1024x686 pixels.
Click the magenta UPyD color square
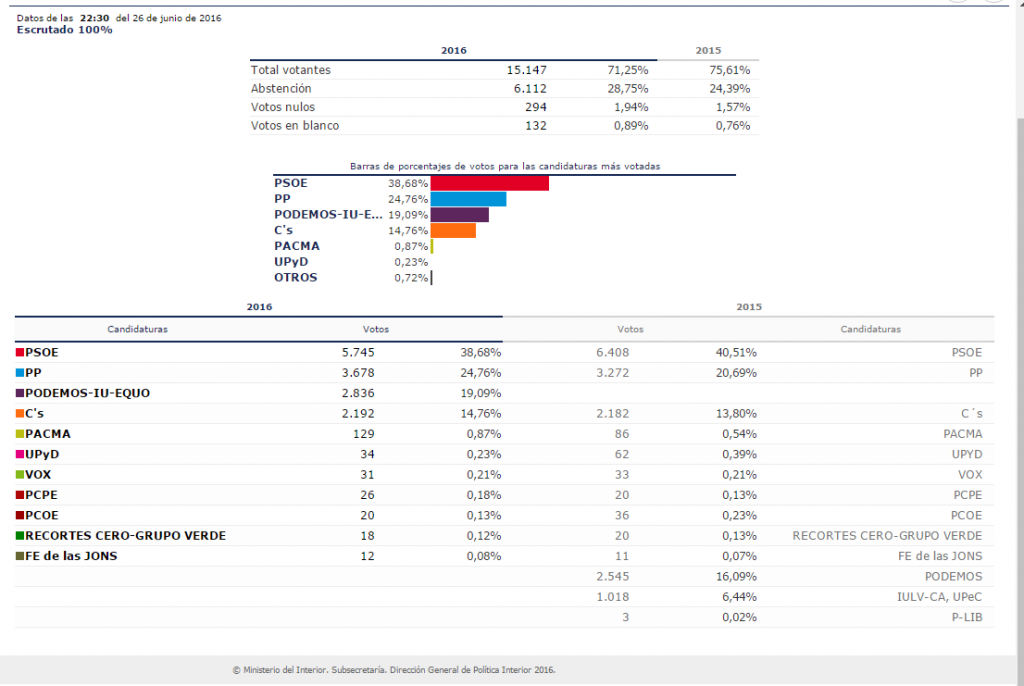pos(20,454)
